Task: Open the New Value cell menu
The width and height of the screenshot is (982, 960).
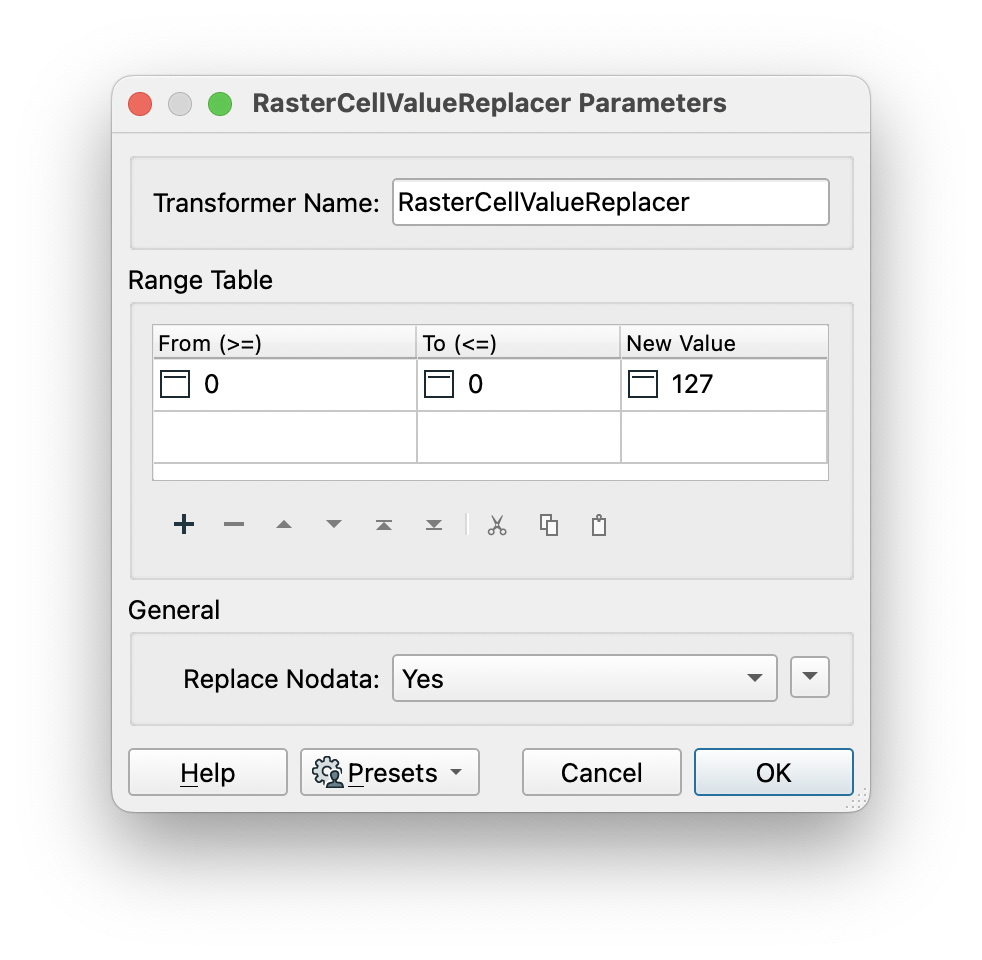Action: pyautogui.click(x=644, y=383)
